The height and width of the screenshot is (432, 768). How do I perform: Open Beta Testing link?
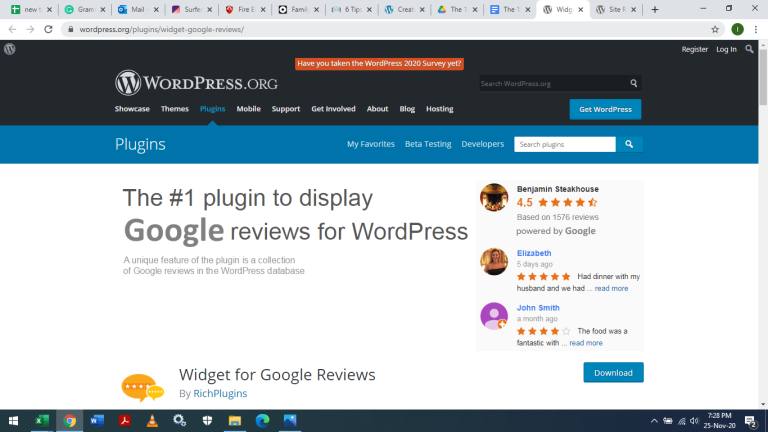[428, 144]
